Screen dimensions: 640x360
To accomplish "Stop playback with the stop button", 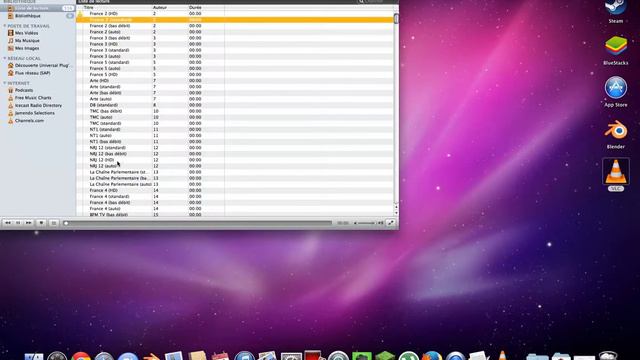I will pos(41,223).
